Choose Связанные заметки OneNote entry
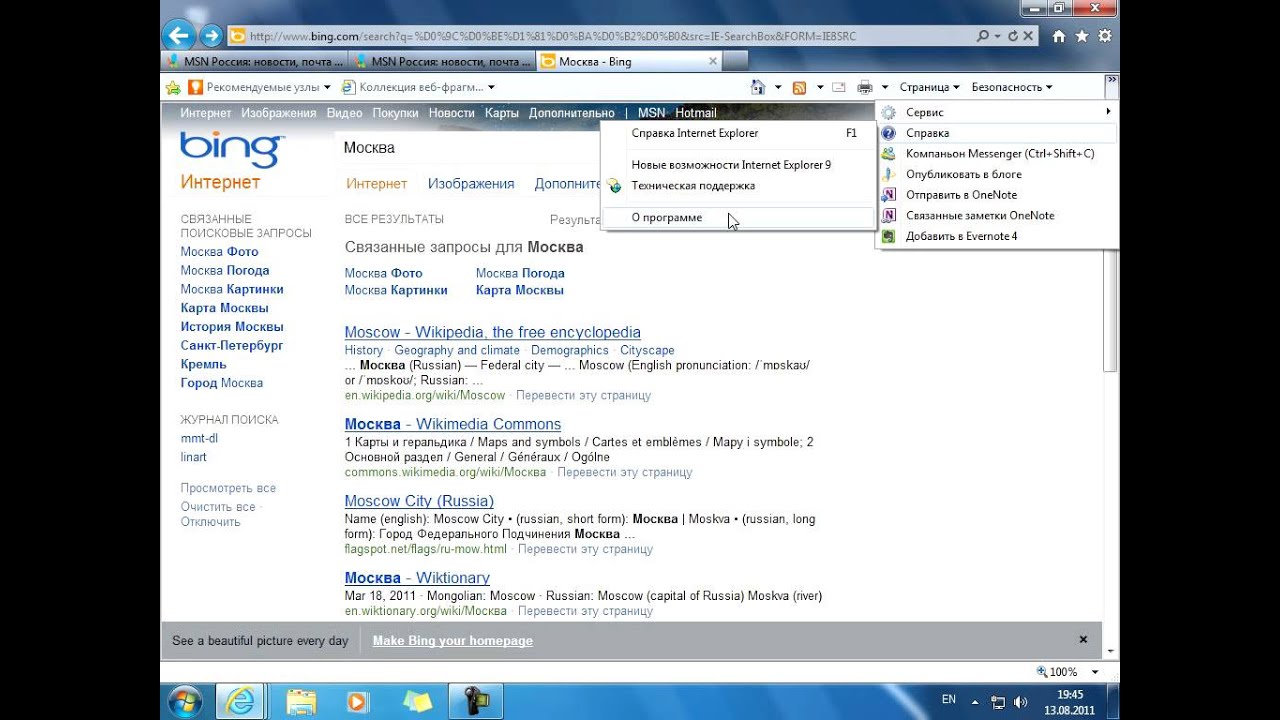The height and width of the screenshot is (720, 1280). pos(996,215)
